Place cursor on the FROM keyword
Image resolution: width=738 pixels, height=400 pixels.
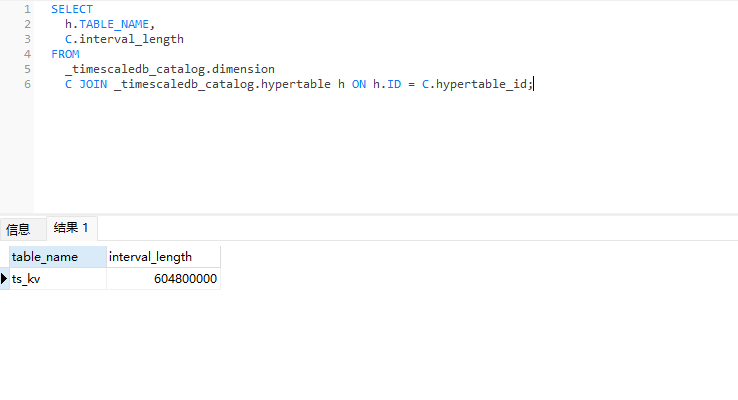(65, 54)
